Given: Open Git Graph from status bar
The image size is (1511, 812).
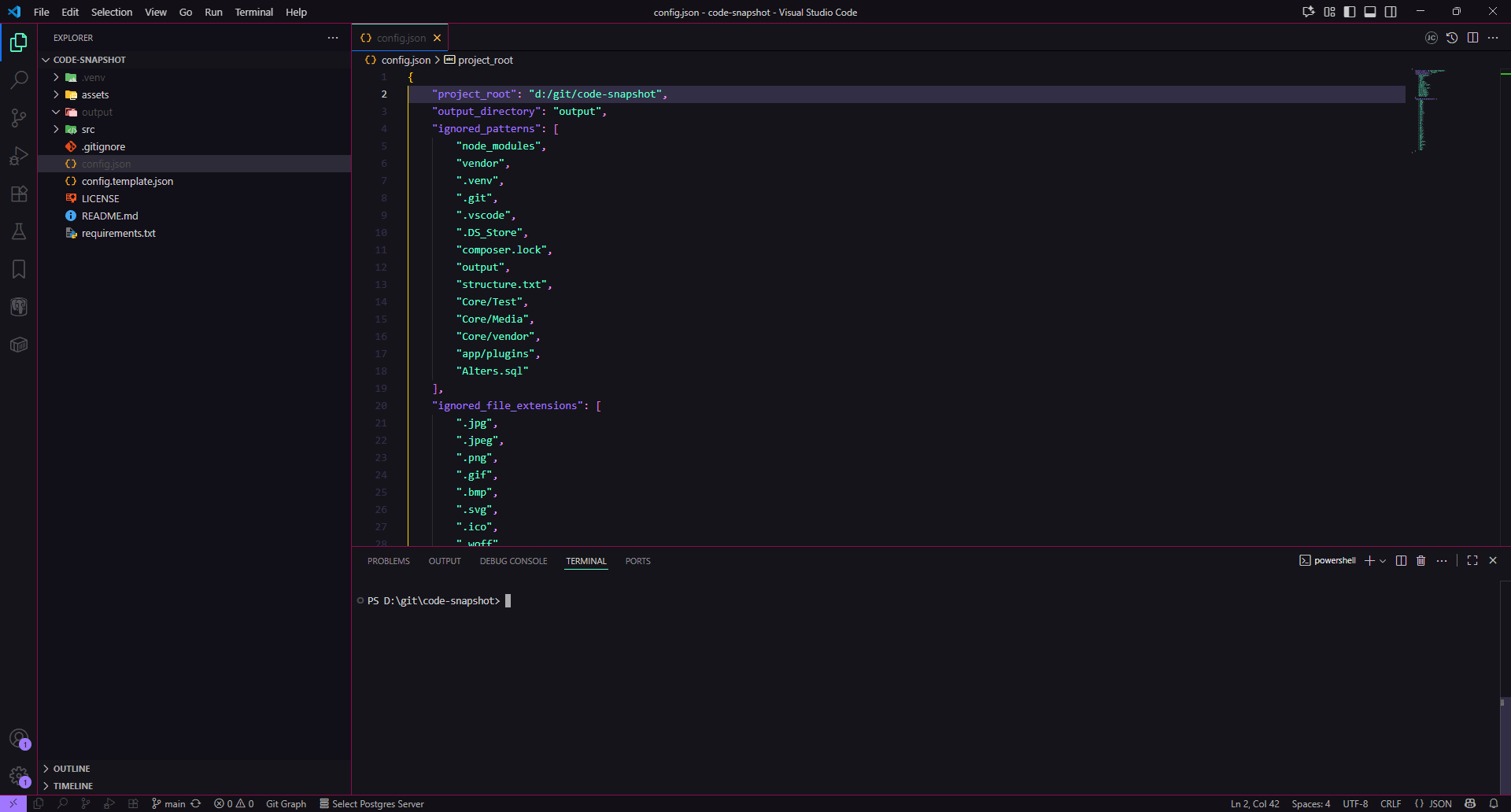Looking at the screenshot, I should (x=286, y=803).
